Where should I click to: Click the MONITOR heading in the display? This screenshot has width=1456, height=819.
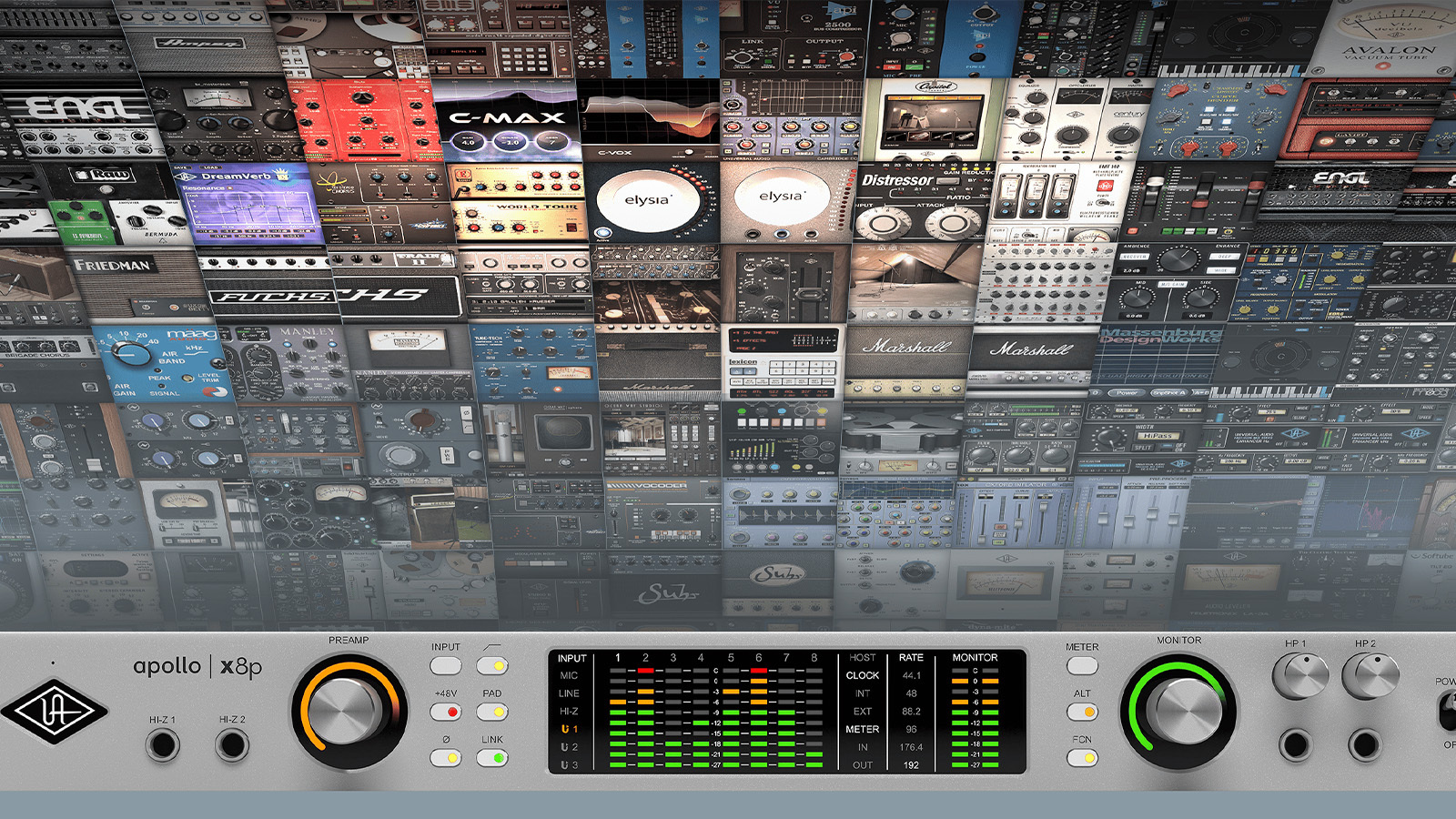pyautogui.click(x=975, y=657)
